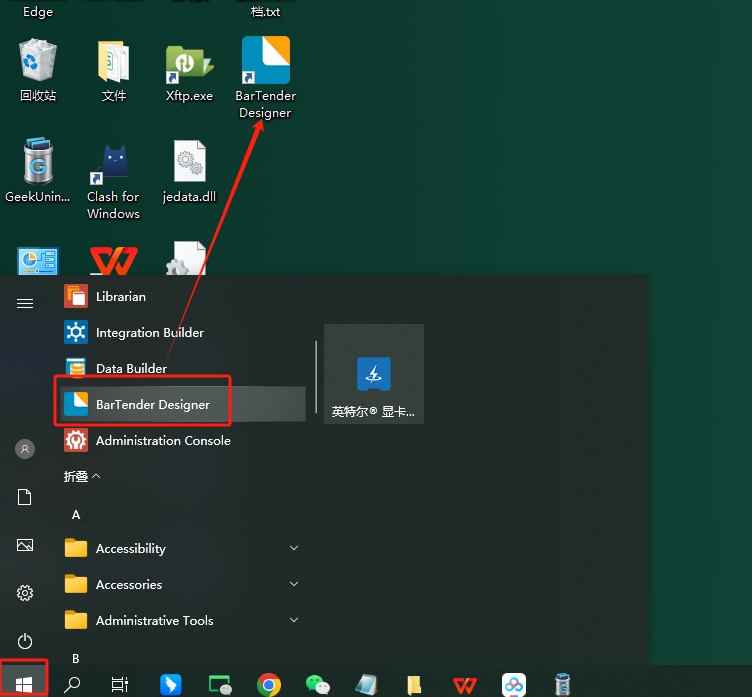Click the BarTender Designer desktop shortcut
Image resolution: width=752 pixels, height=697 pixels.
pyautogui.click(x=266, y=77)
